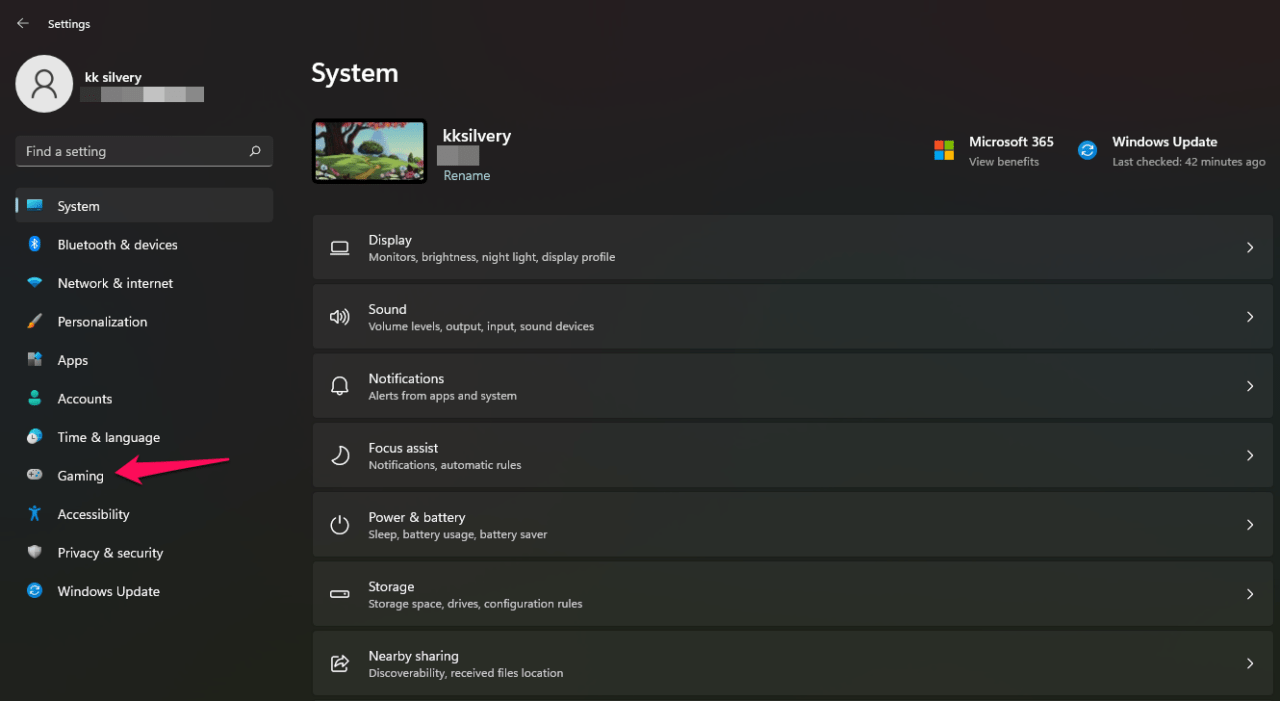Image resolution: width=1280 pixels, height=701 pixels.
Task: Click the Network & internet Wi-Fi icon
Action: 35,283
